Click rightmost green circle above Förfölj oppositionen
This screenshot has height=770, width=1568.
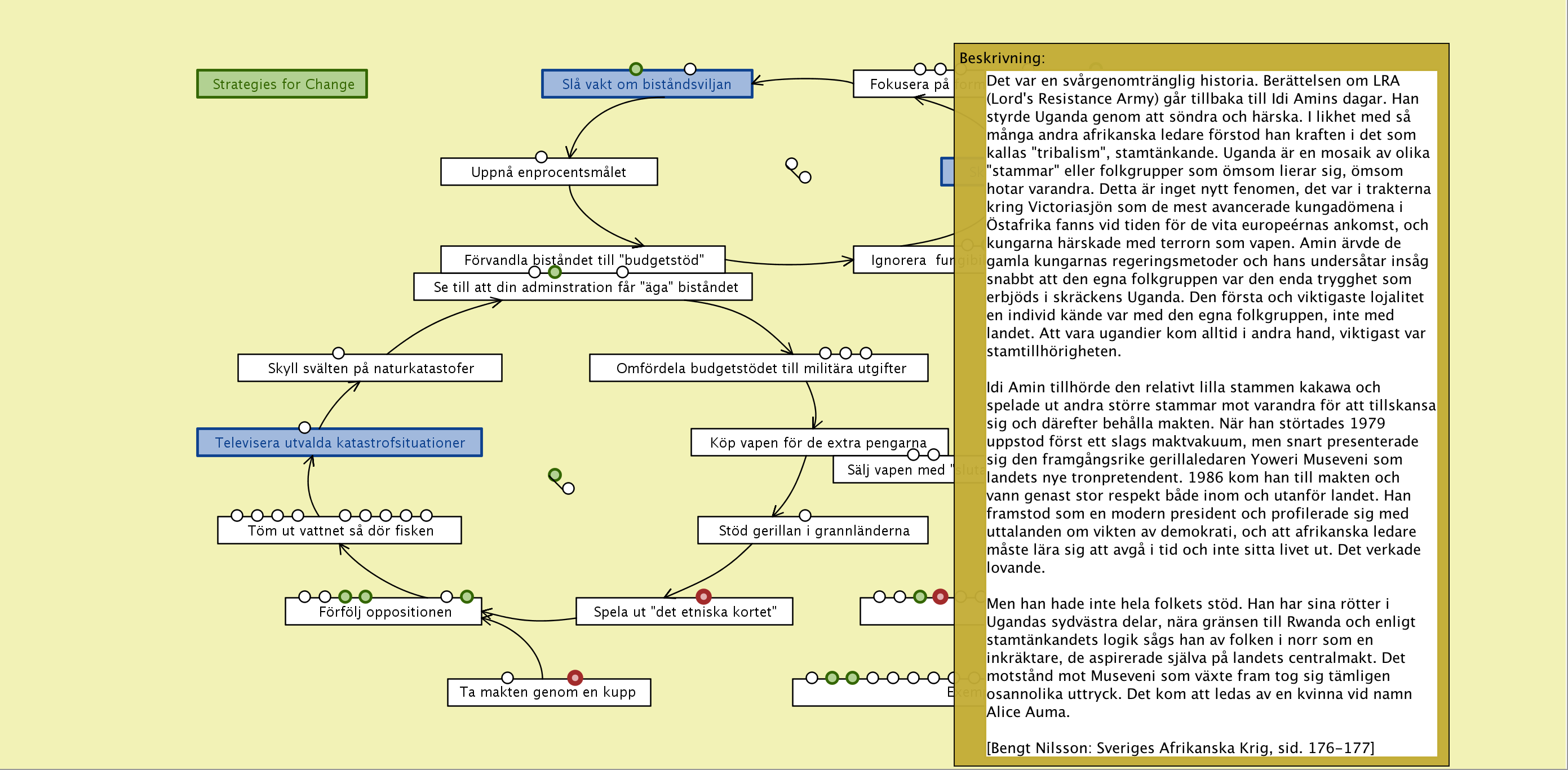click(467, 596)
